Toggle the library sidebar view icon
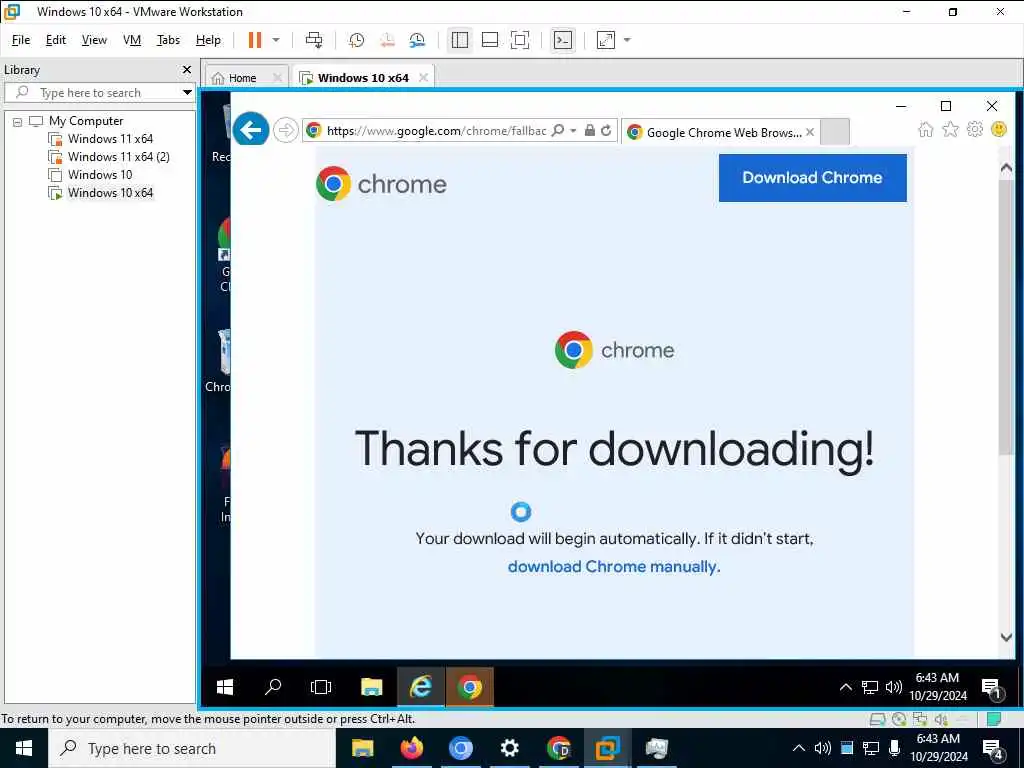The height and width of the screenshot is (768, 1024). coord(460,40)
